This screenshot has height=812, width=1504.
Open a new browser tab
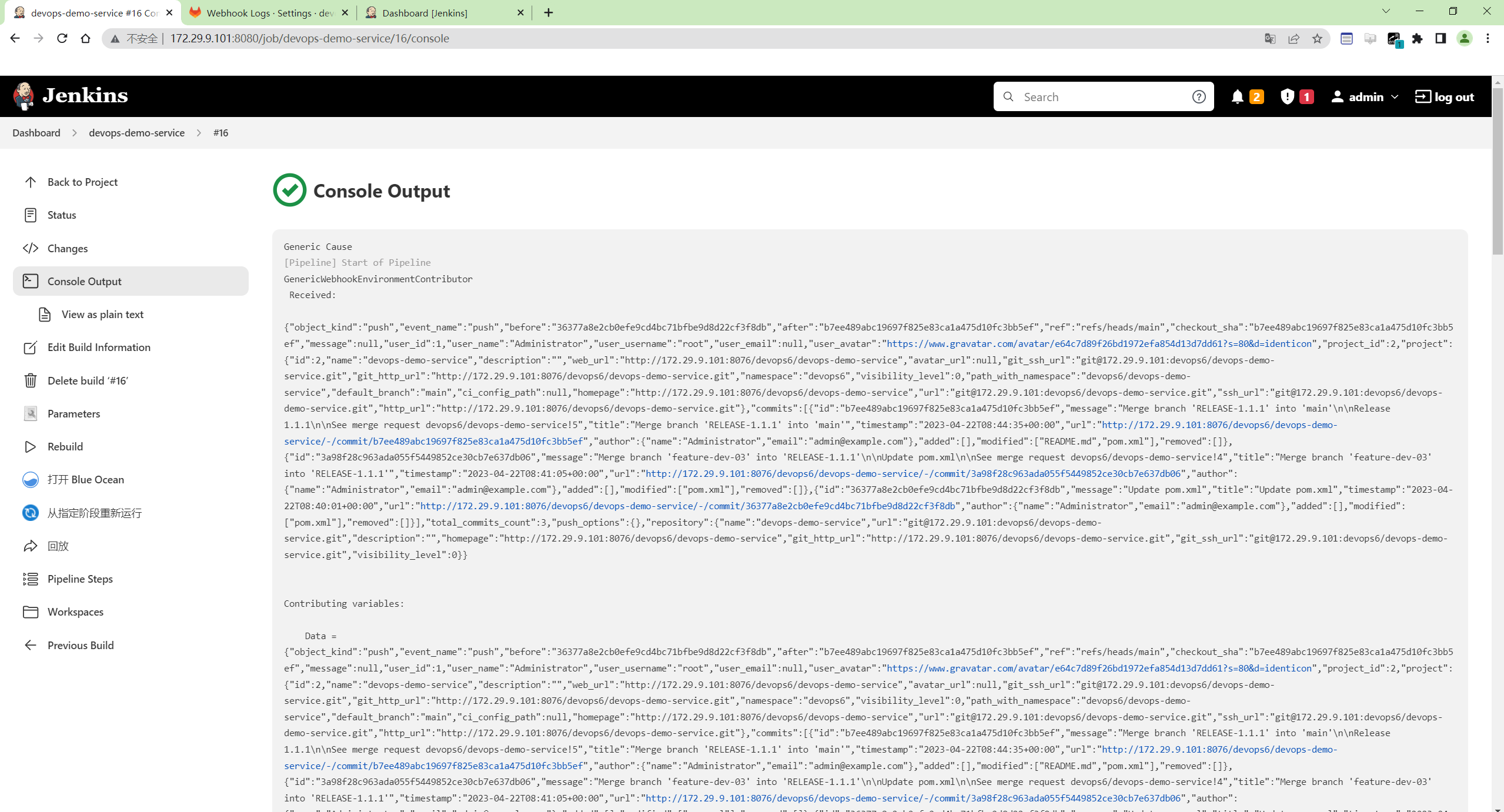click(x=549, y=12)
